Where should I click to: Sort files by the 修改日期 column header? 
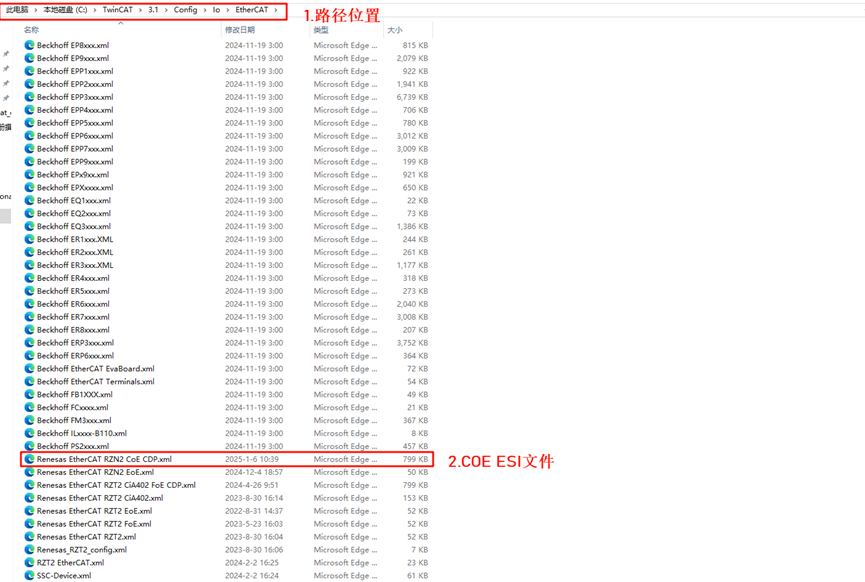click(x=239, y=30)
